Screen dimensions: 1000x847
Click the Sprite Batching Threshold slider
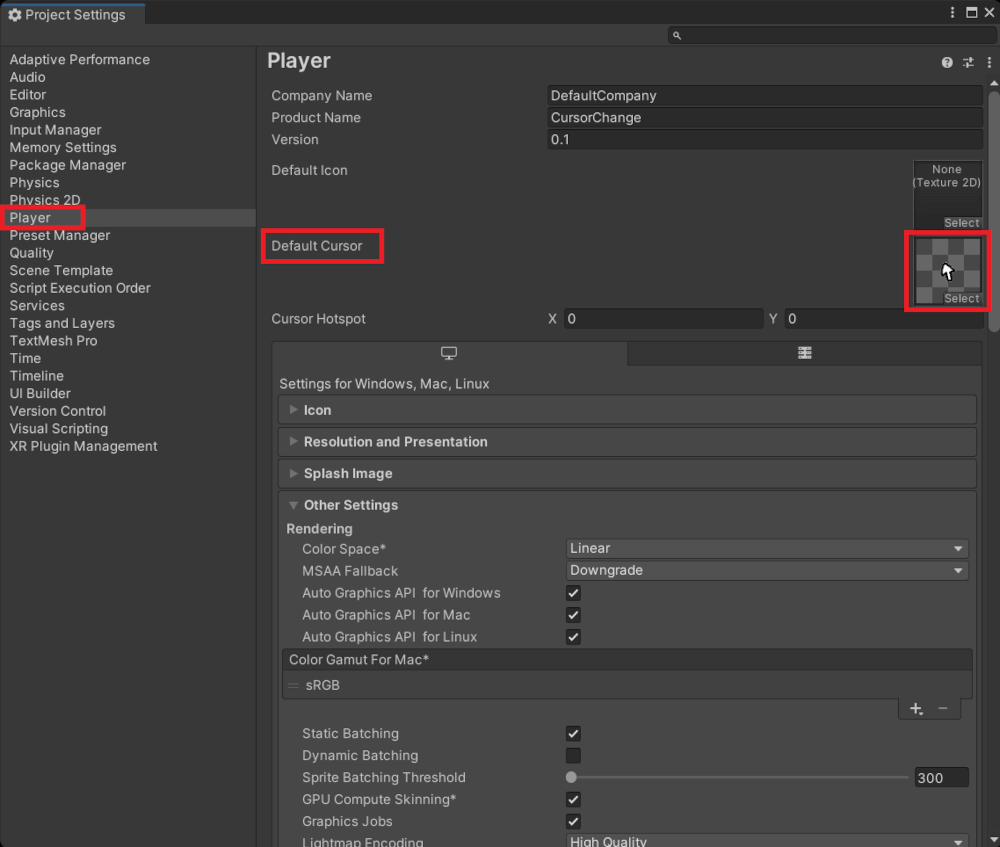click(x=738, y=778)
